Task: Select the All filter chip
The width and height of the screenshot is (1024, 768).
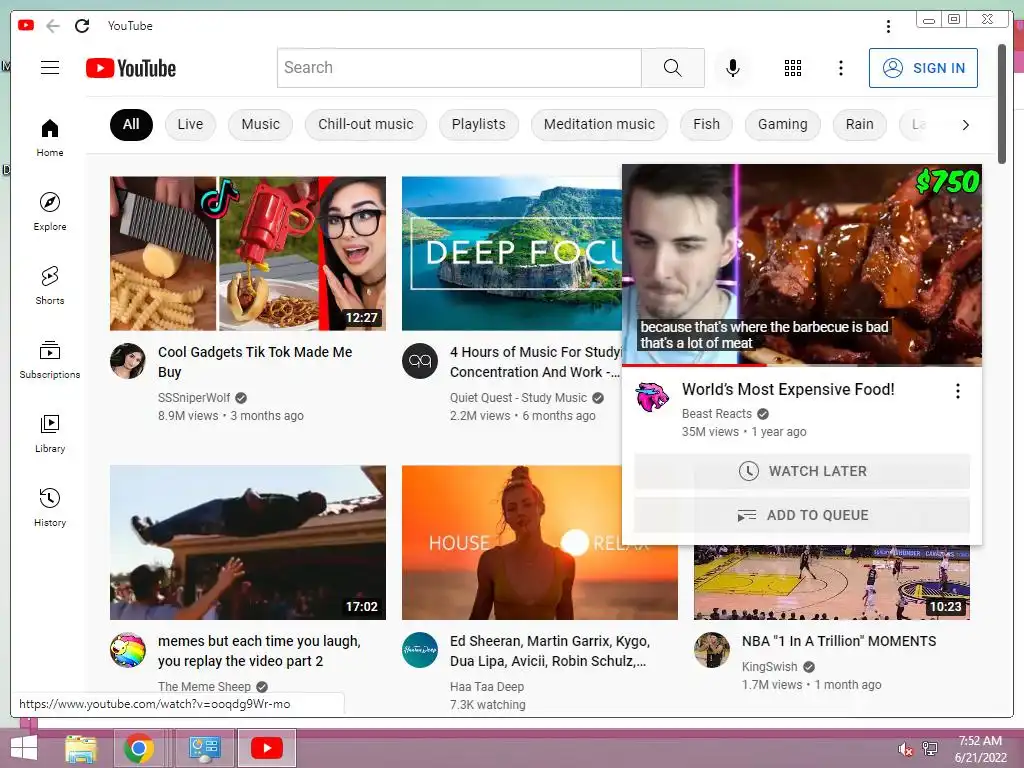Action: click(x=131, y=124)
